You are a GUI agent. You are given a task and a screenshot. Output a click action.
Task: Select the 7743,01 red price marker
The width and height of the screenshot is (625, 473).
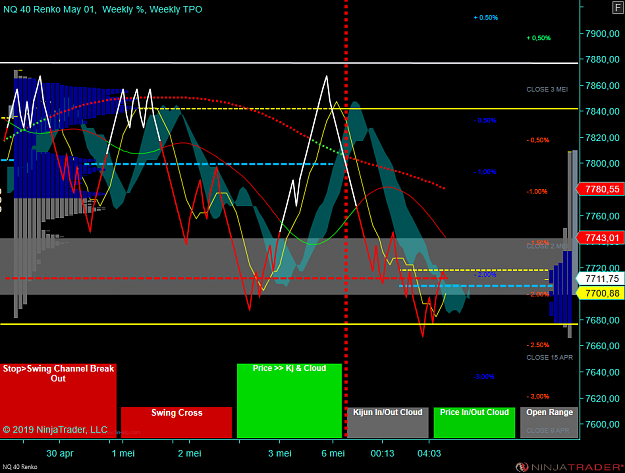[x=601, y=238]
